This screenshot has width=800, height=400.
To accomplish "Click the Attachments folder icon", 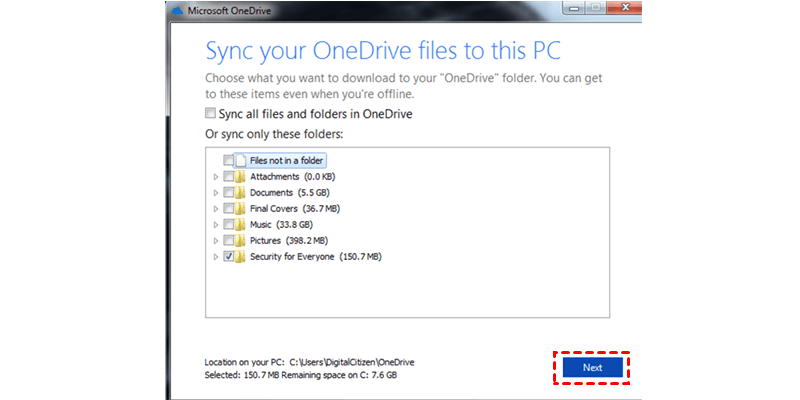I will pos(240,177).
